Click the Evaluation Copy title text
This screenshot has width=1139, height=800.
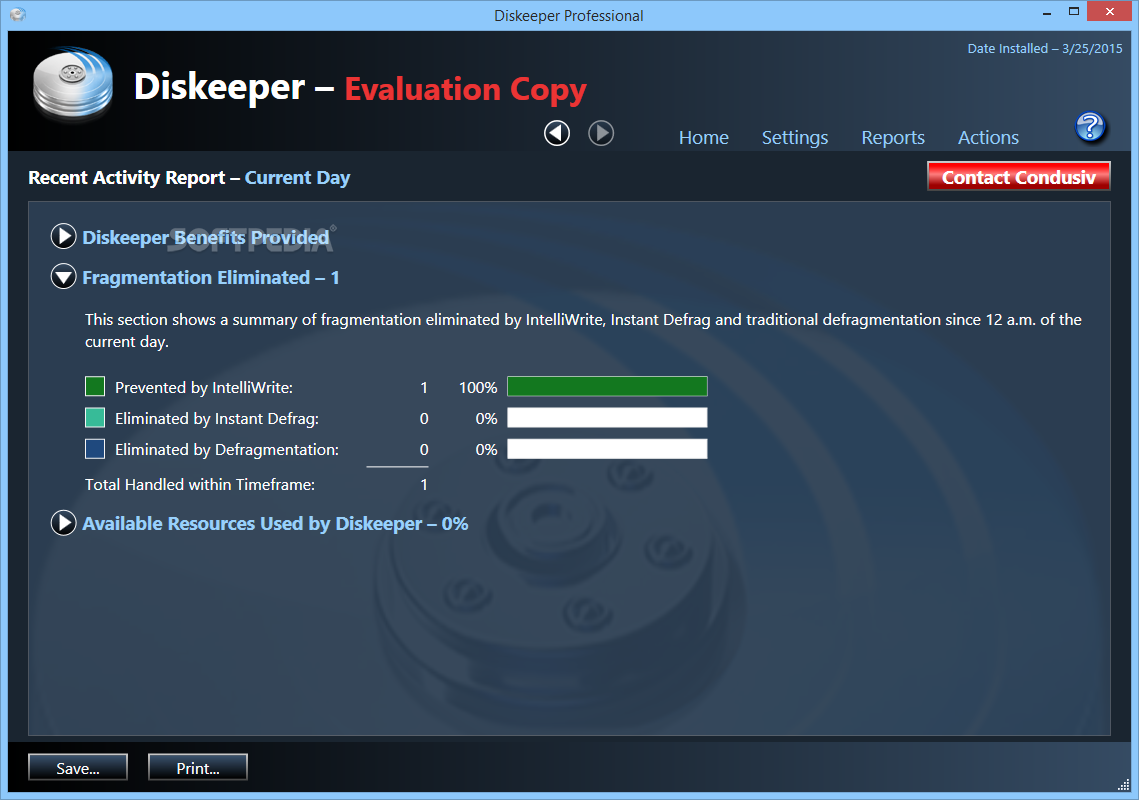pos(466,89)
